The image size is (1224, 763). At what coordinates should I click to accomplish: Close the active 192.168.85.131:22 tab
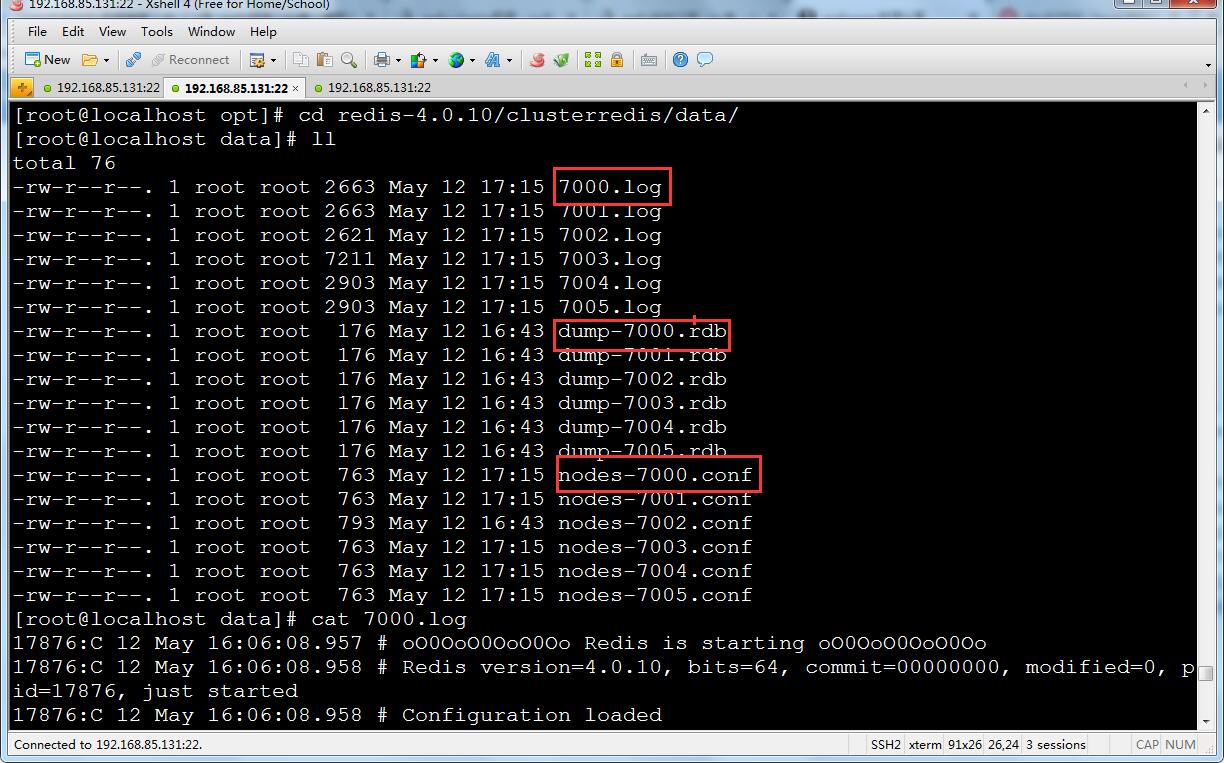[x=295, y=89]
